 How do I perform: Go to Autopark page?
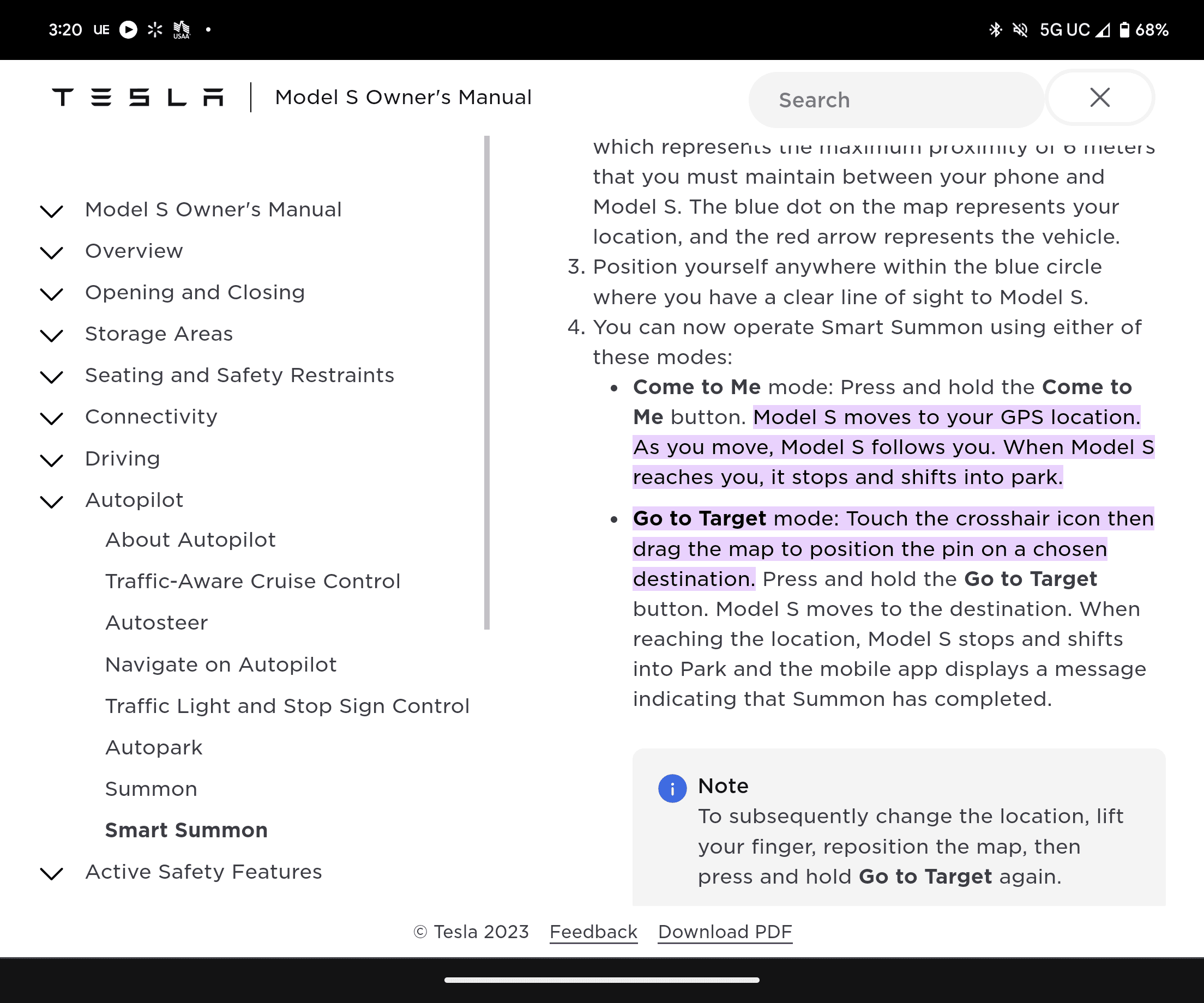[154, 747]
